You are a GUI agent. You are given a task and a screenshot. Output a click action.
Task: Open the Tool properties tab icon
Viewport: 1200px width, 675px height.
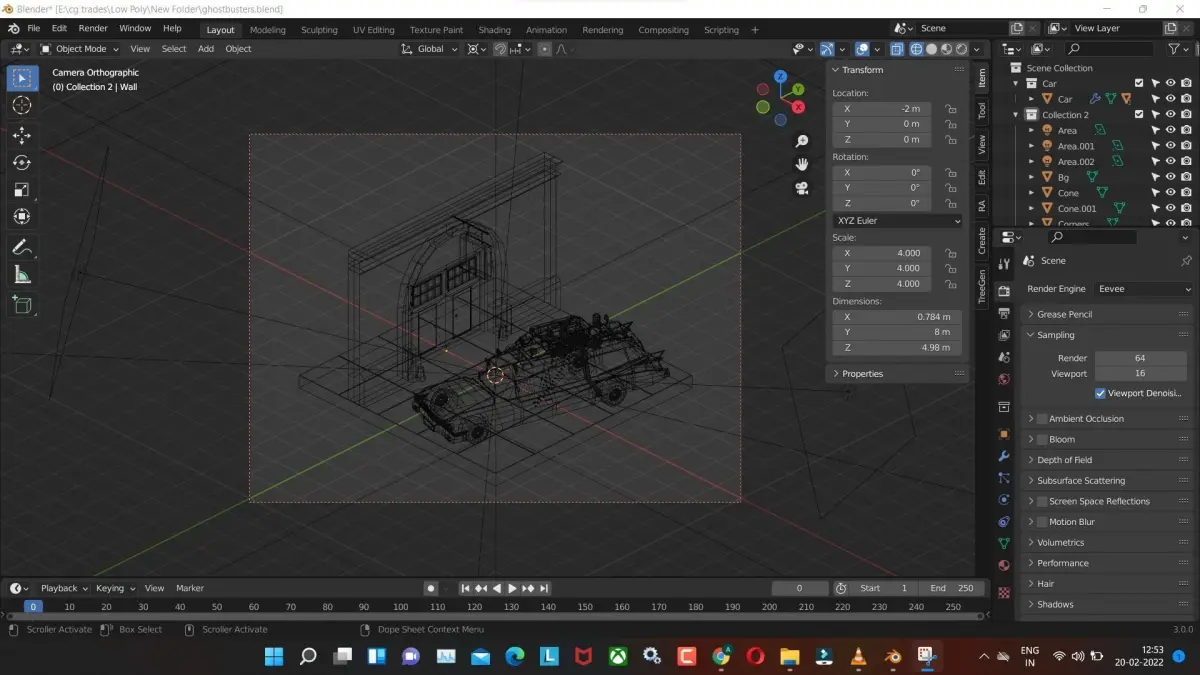point(1004,263)
